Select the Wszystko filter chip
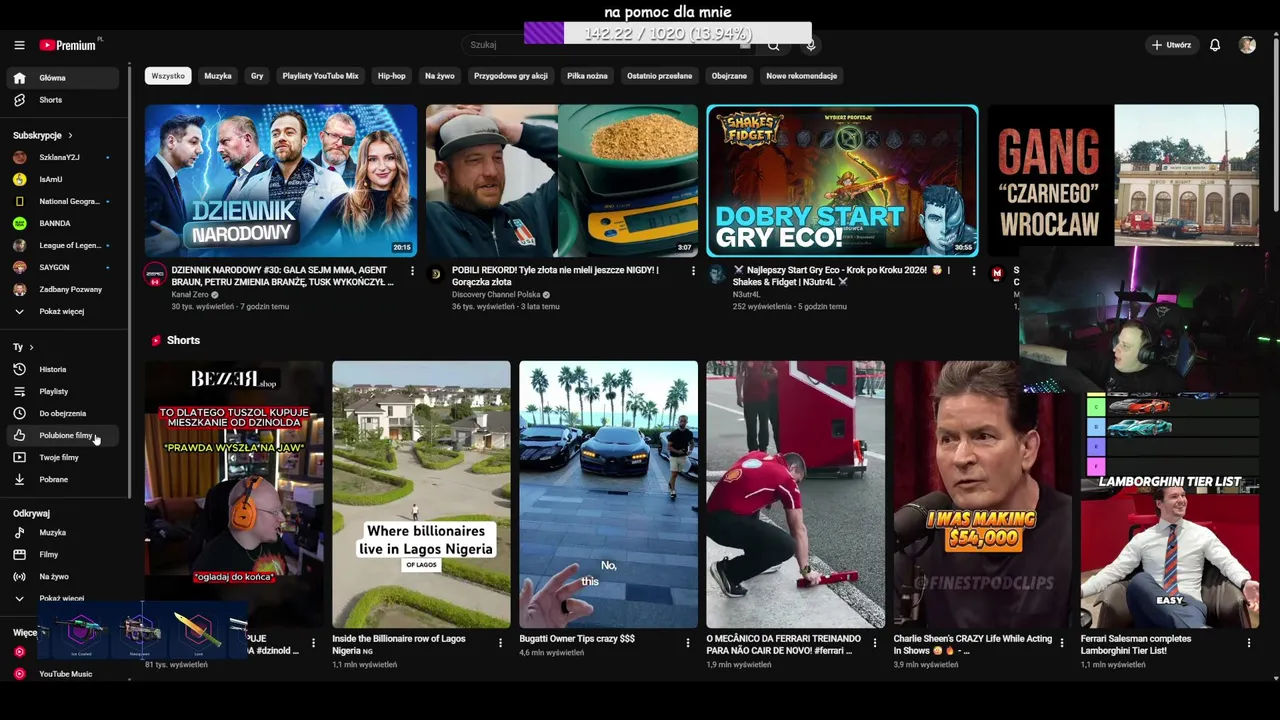This screenshot has height=720, width=1280. pos(168,76)
